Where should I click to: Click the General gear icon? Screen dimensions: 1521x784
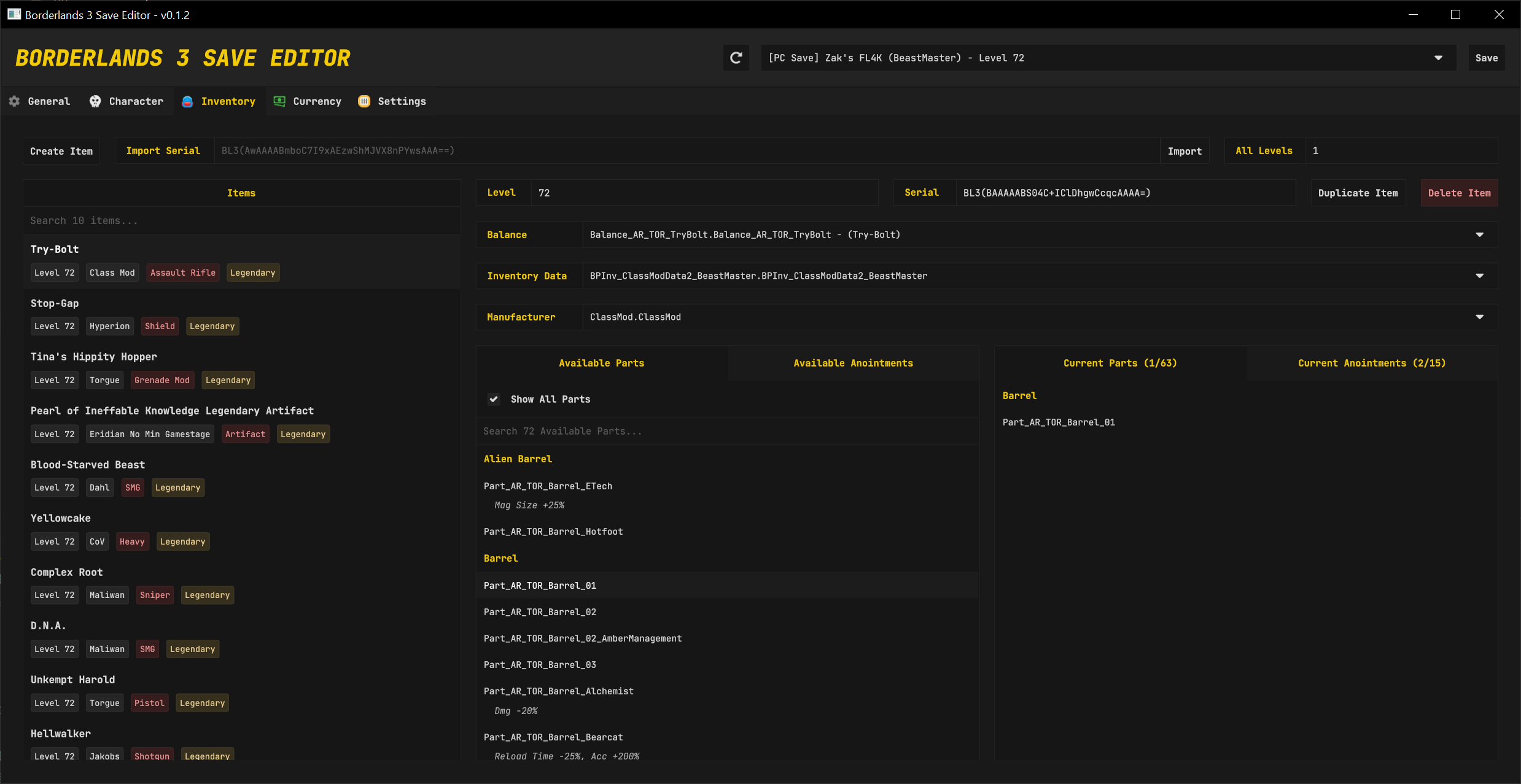(14, 101)
